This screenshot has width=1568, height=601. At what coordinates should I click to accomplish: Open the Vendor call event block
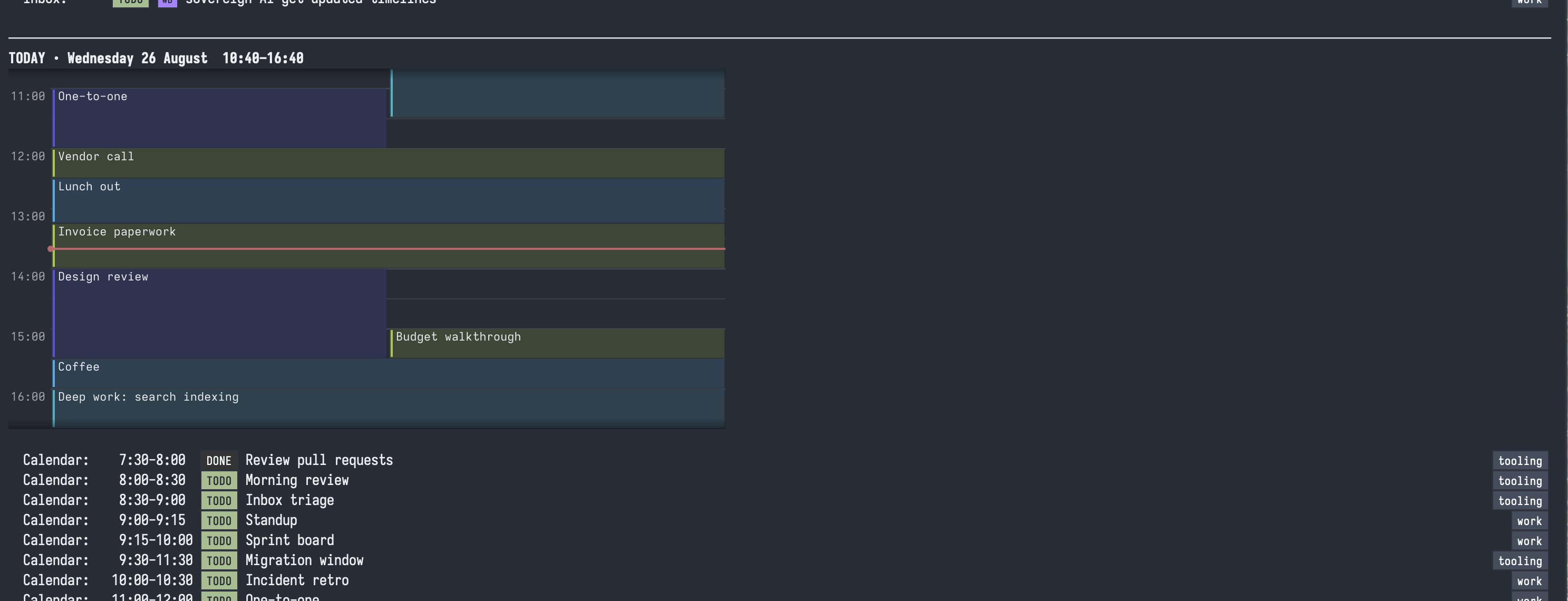pos(389,162)
